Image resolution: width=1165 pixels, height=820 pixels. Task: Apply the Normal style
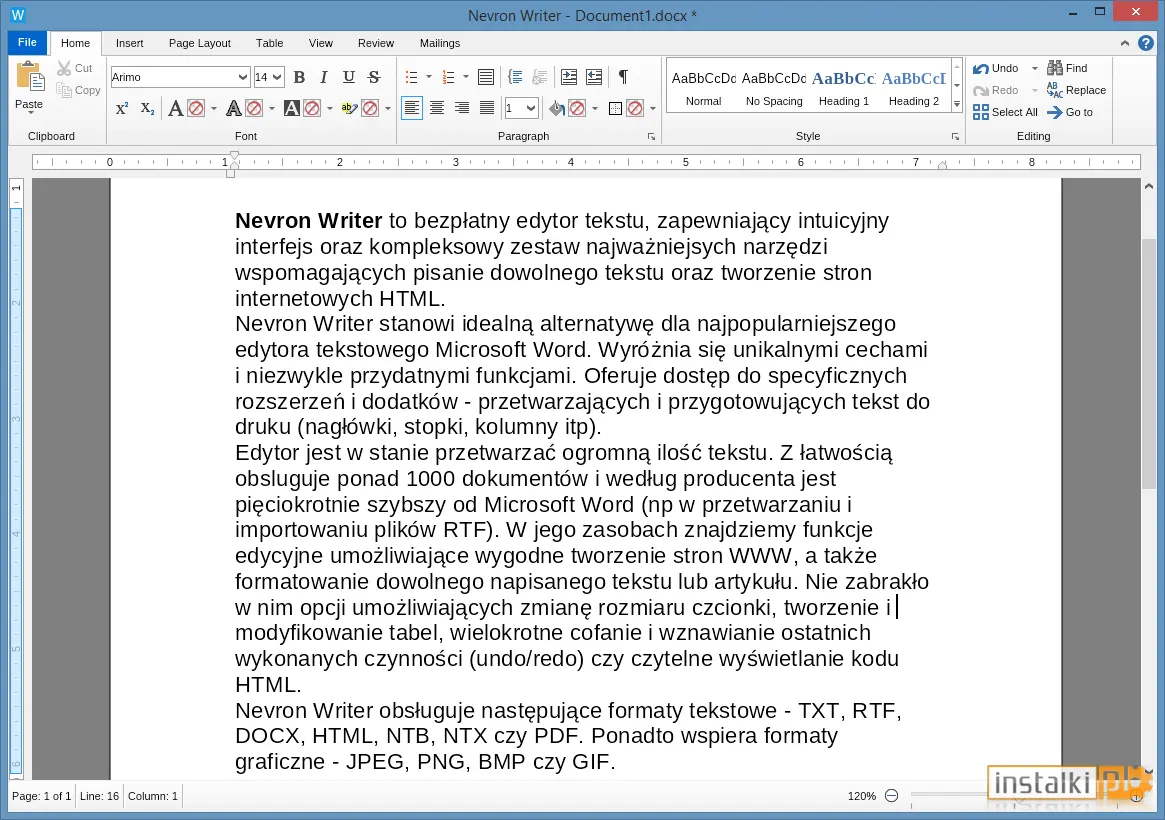(704, 86)
